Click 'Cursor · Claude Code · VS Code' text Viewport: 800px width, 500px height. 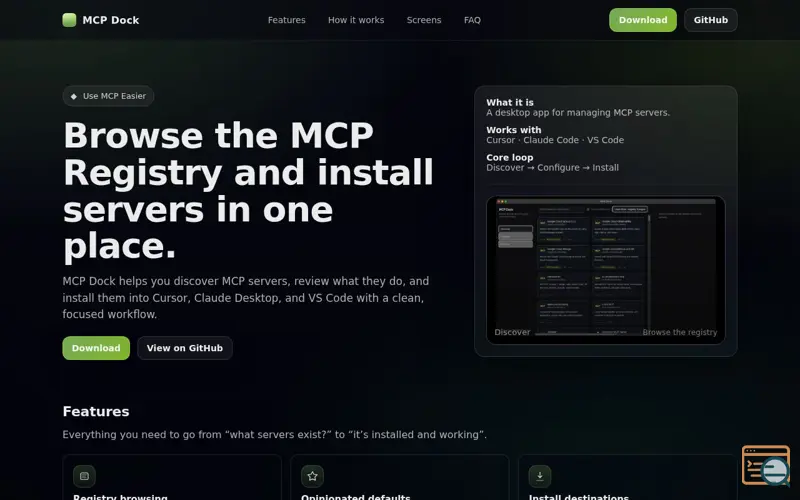[x=555, y=140]
